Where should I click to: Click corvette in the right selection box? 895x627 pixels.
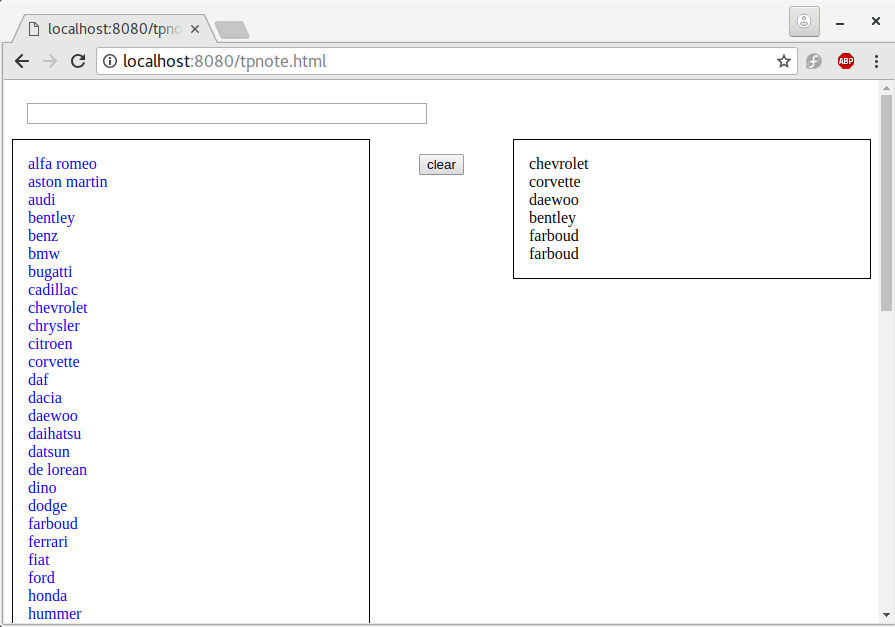point(554,182)
